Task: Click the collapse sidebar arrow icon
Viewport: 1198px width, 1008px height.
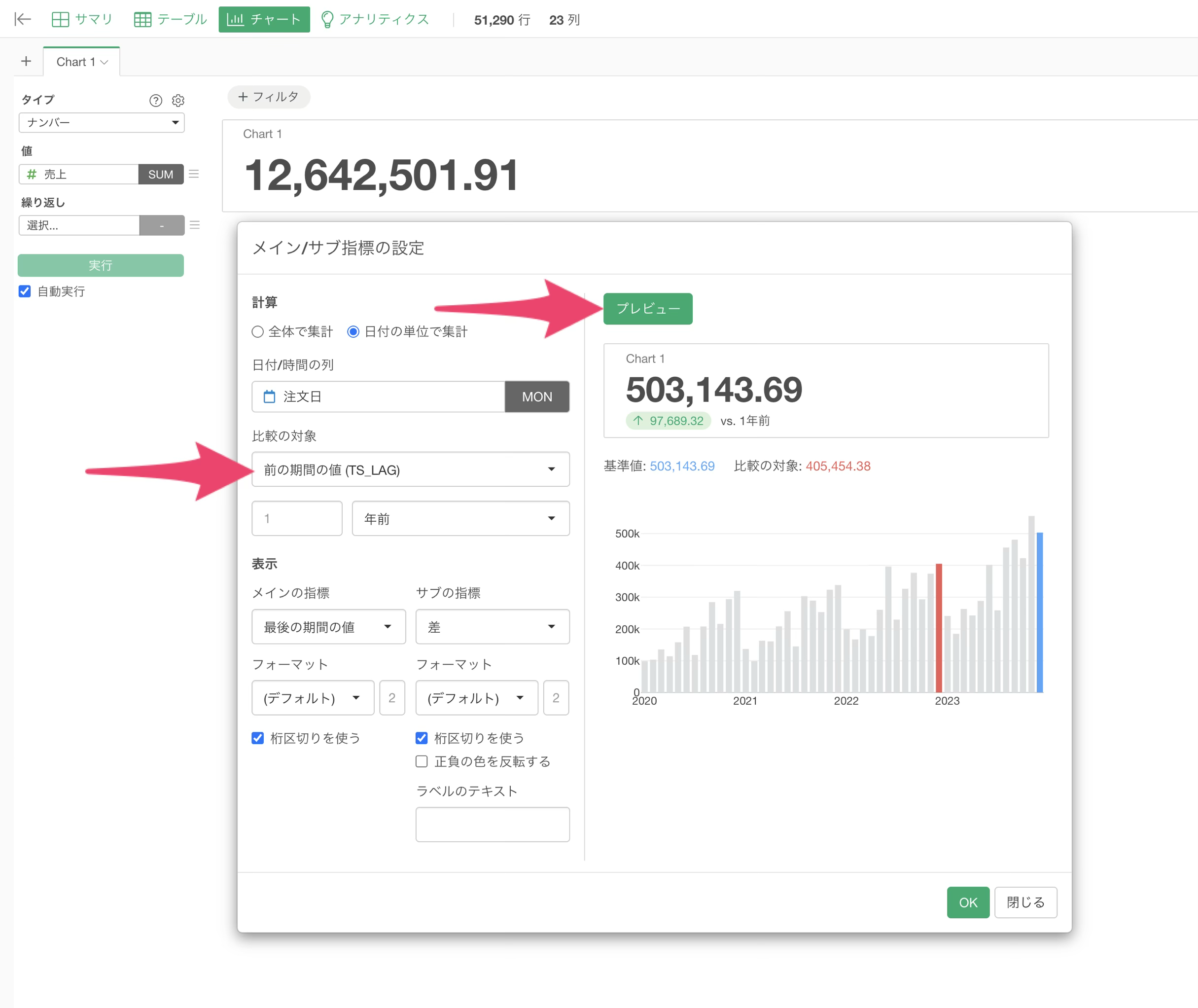Action: [22, 19]
